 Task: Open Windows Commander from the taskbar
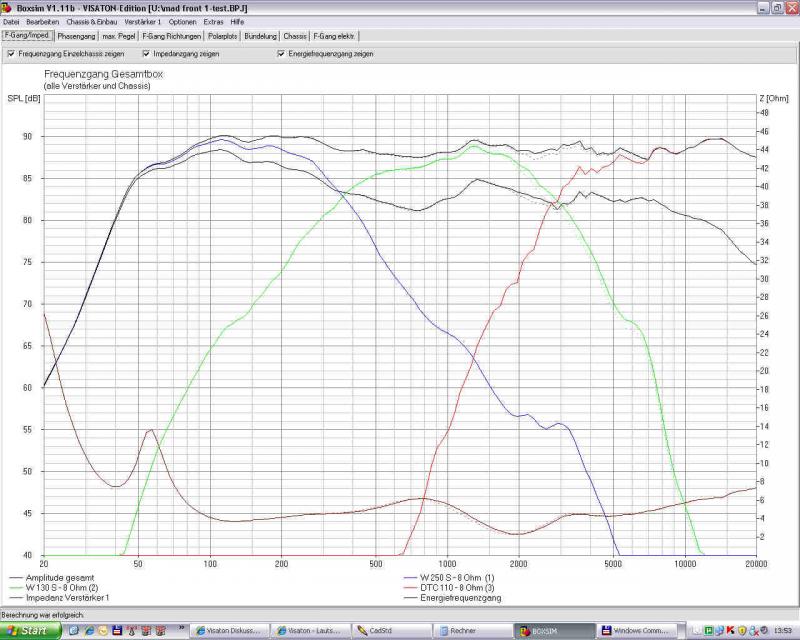tap(640, 631)
